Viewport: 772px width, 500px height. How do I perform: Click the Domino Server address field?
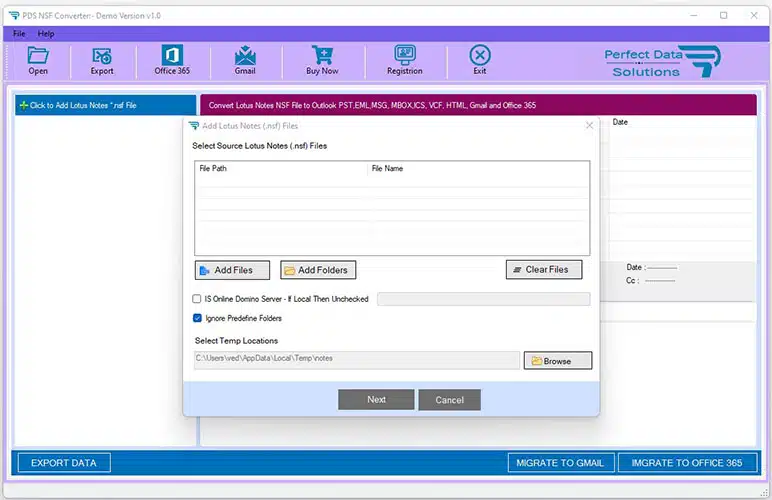coord(483,299)
